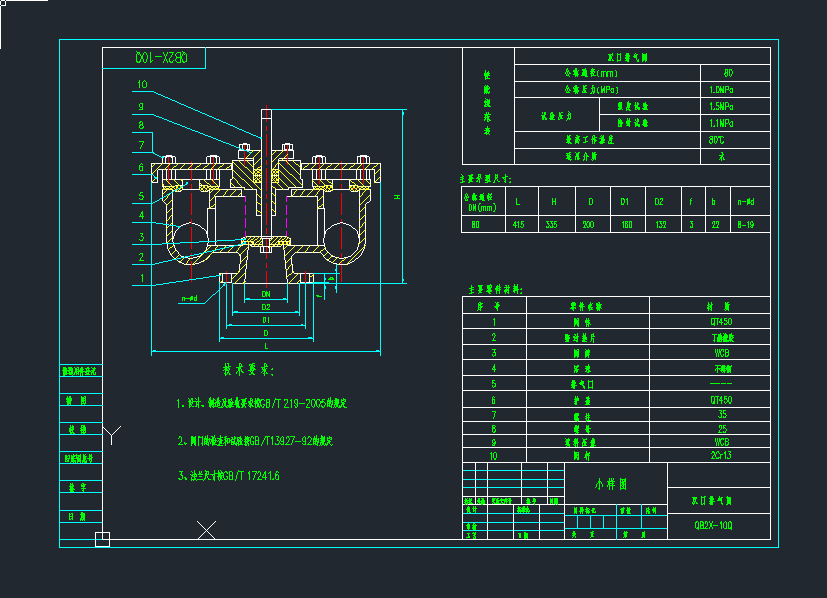Click the mirrored QB2X-100 label box

[x=154, y=58]
